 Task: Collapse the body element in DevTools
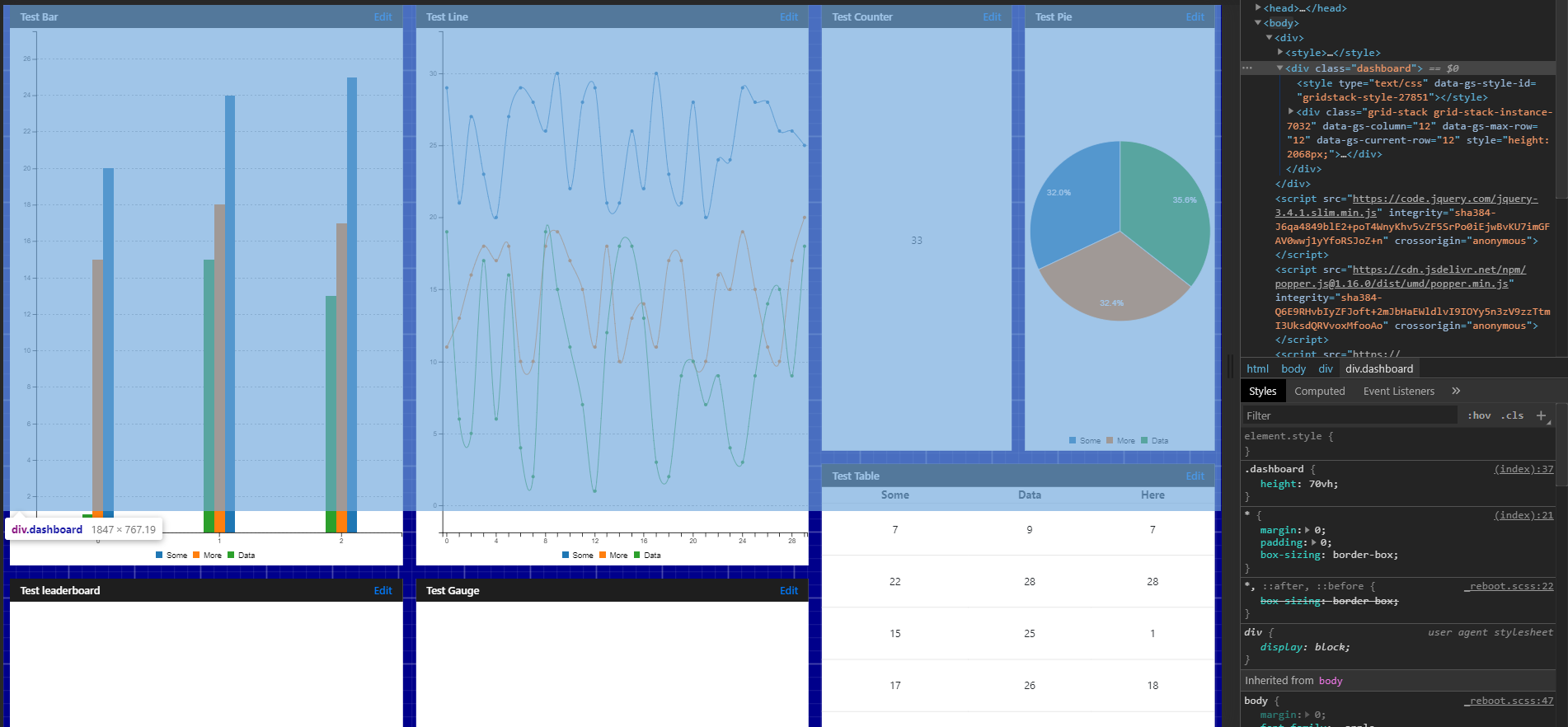[1258, 23]
